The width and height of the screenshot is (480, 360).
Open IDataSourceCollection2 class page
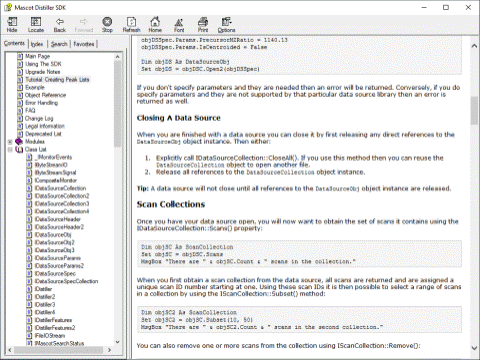point(62,196)
